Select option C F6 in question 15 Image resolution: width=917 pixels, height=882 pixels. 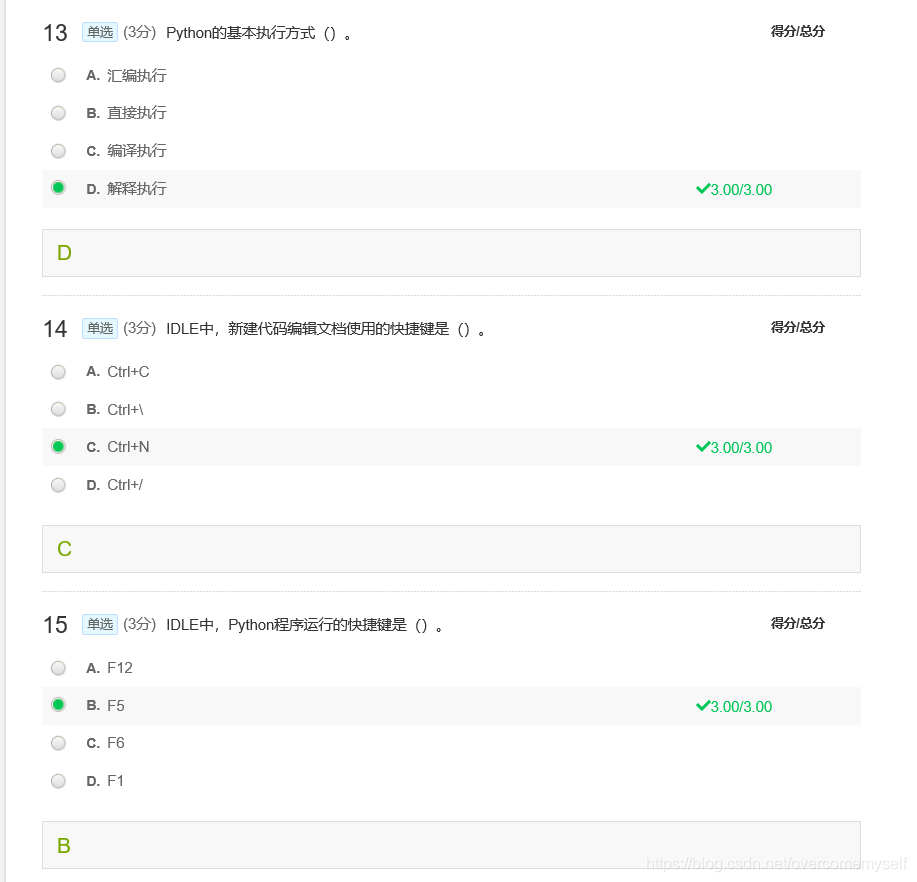(58, 743)
